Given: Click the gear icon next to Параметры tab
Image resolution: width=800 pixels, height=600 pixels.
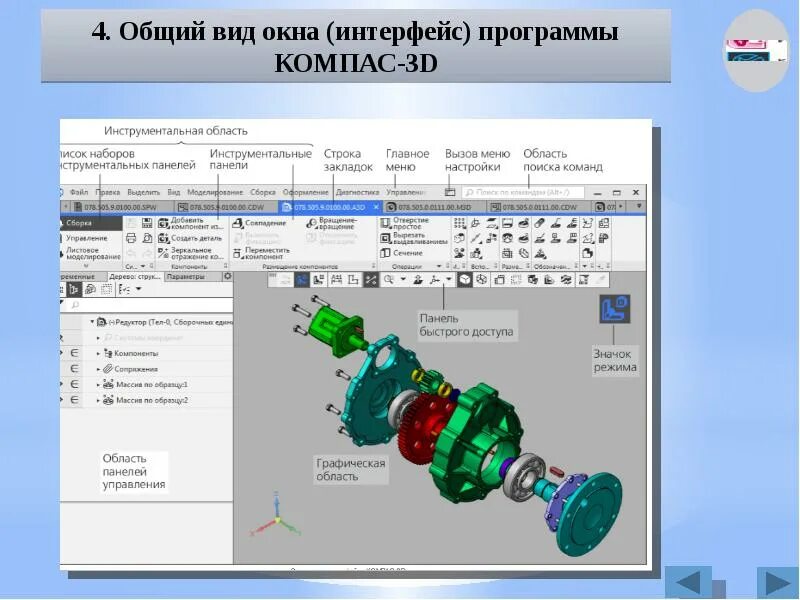Looking at the screenshot, I should [227, 276].
